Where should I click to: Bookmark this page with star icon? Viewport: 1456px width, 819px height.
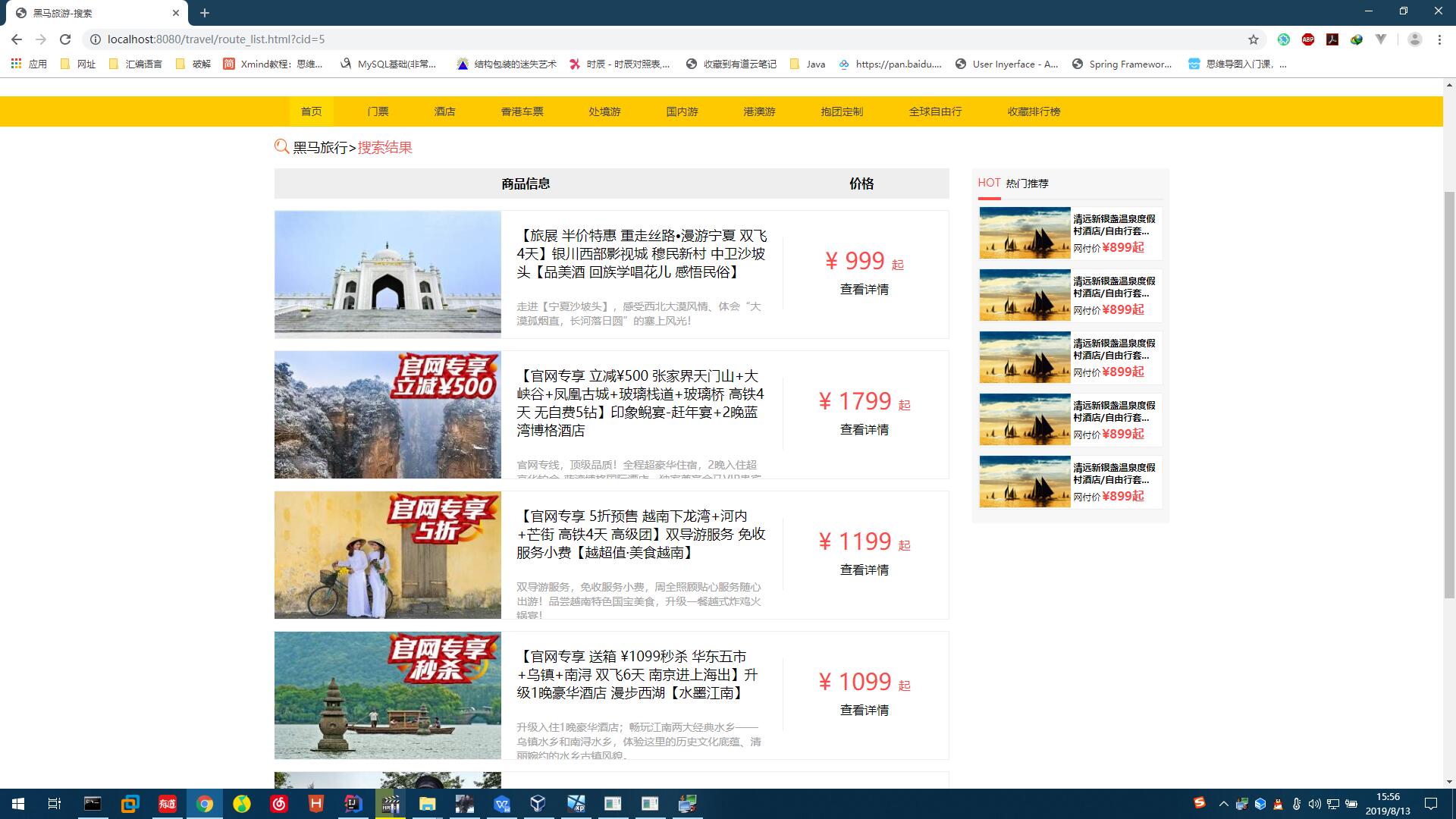[x=1254, y=39]
